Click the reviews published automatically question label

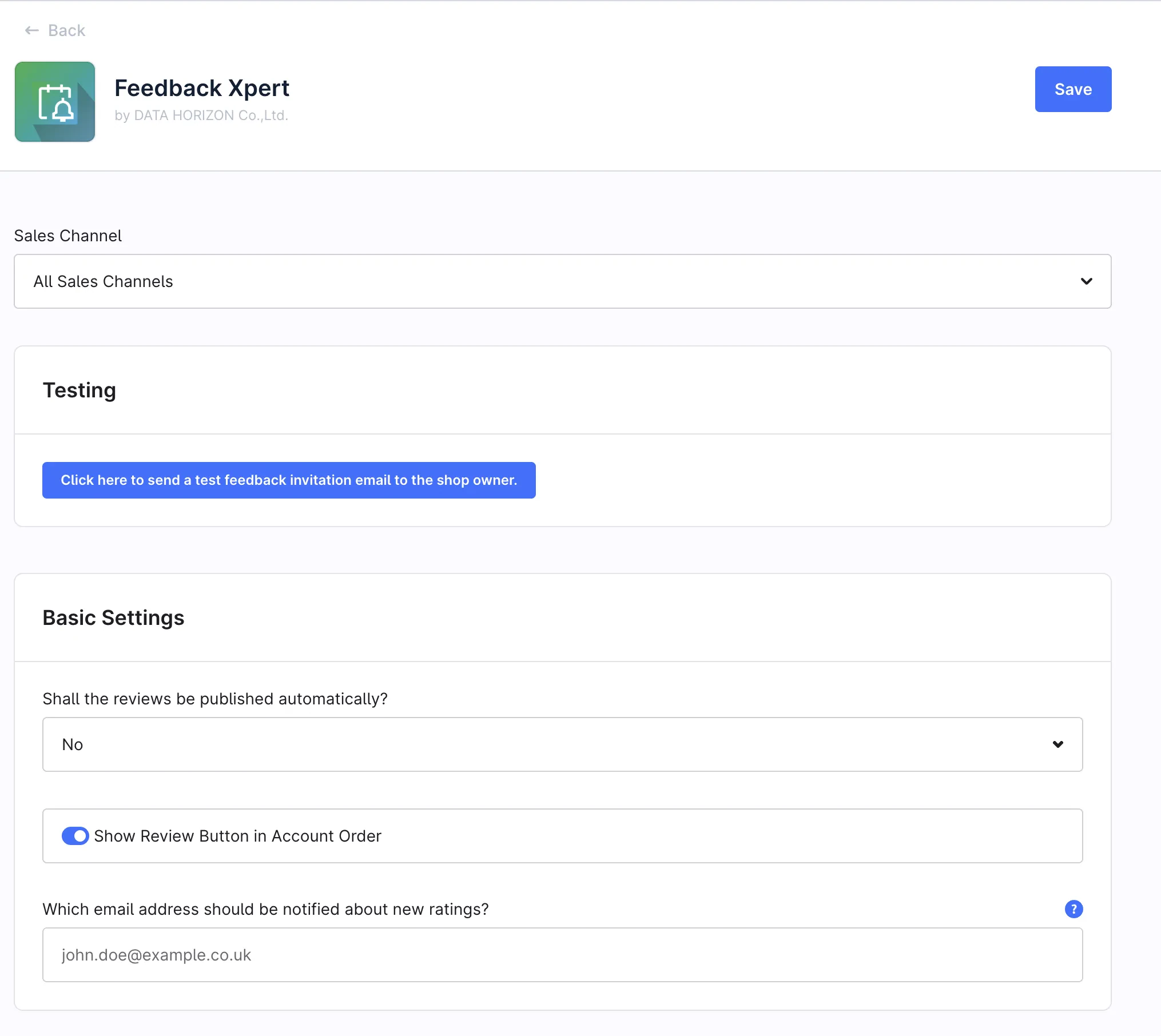point(215,699)
